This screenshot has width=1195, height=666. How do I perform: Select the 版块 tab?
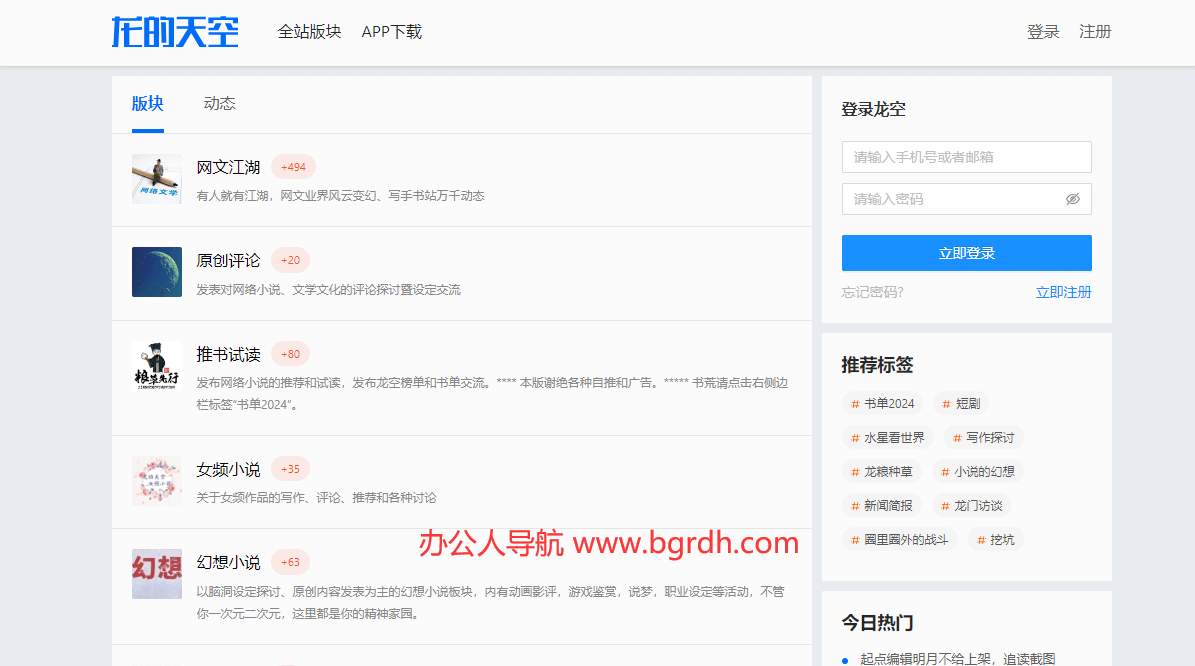pyautogui.click(x=148, y=103)
